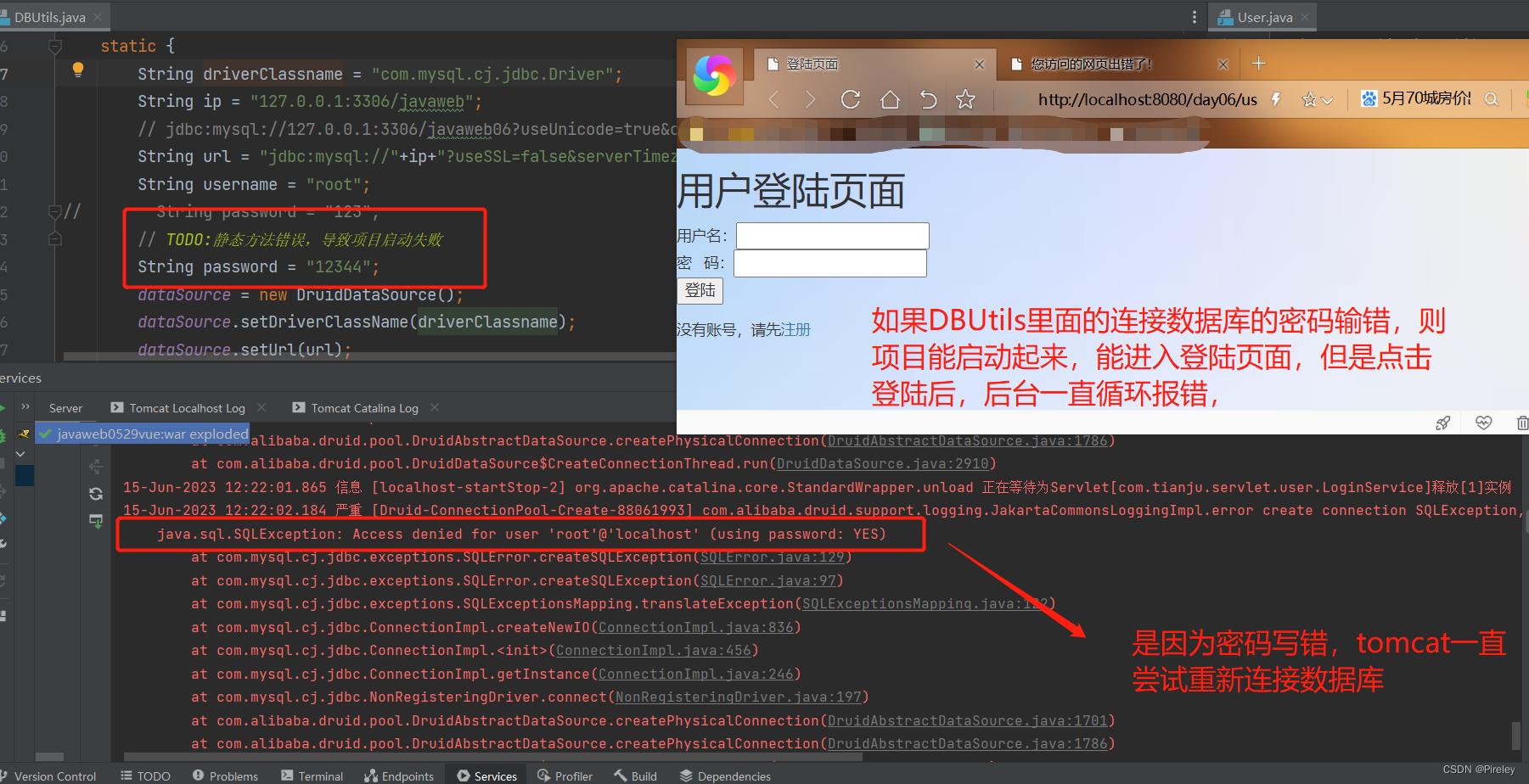1529x784 pixels.
Task: Open the browser home page
Action: (890, 99)
